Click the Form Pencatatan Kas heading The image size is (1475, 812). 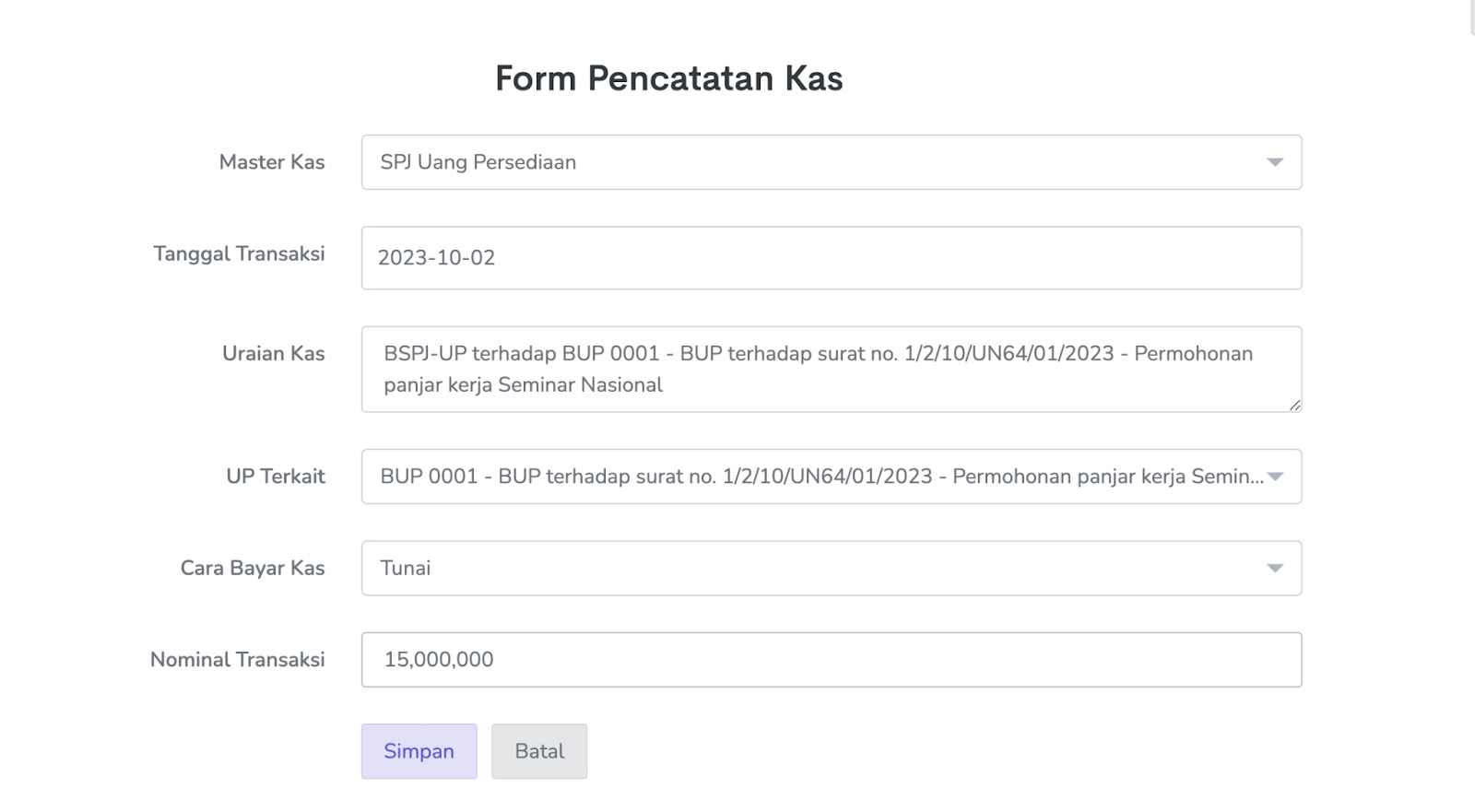pyautogui.click(x=669, y=78)
